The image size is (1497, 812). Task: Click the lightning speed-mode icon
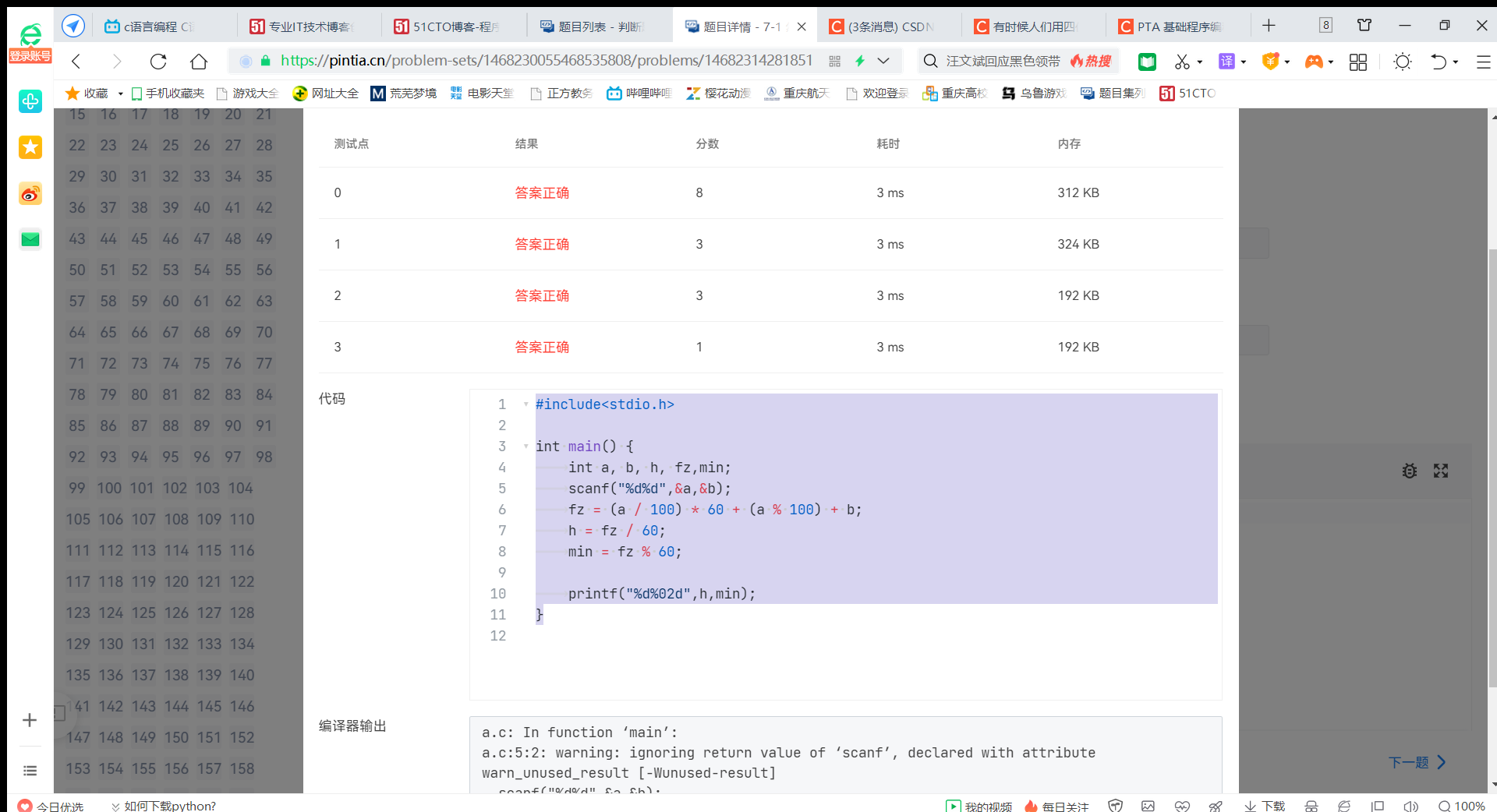(860, 61)
